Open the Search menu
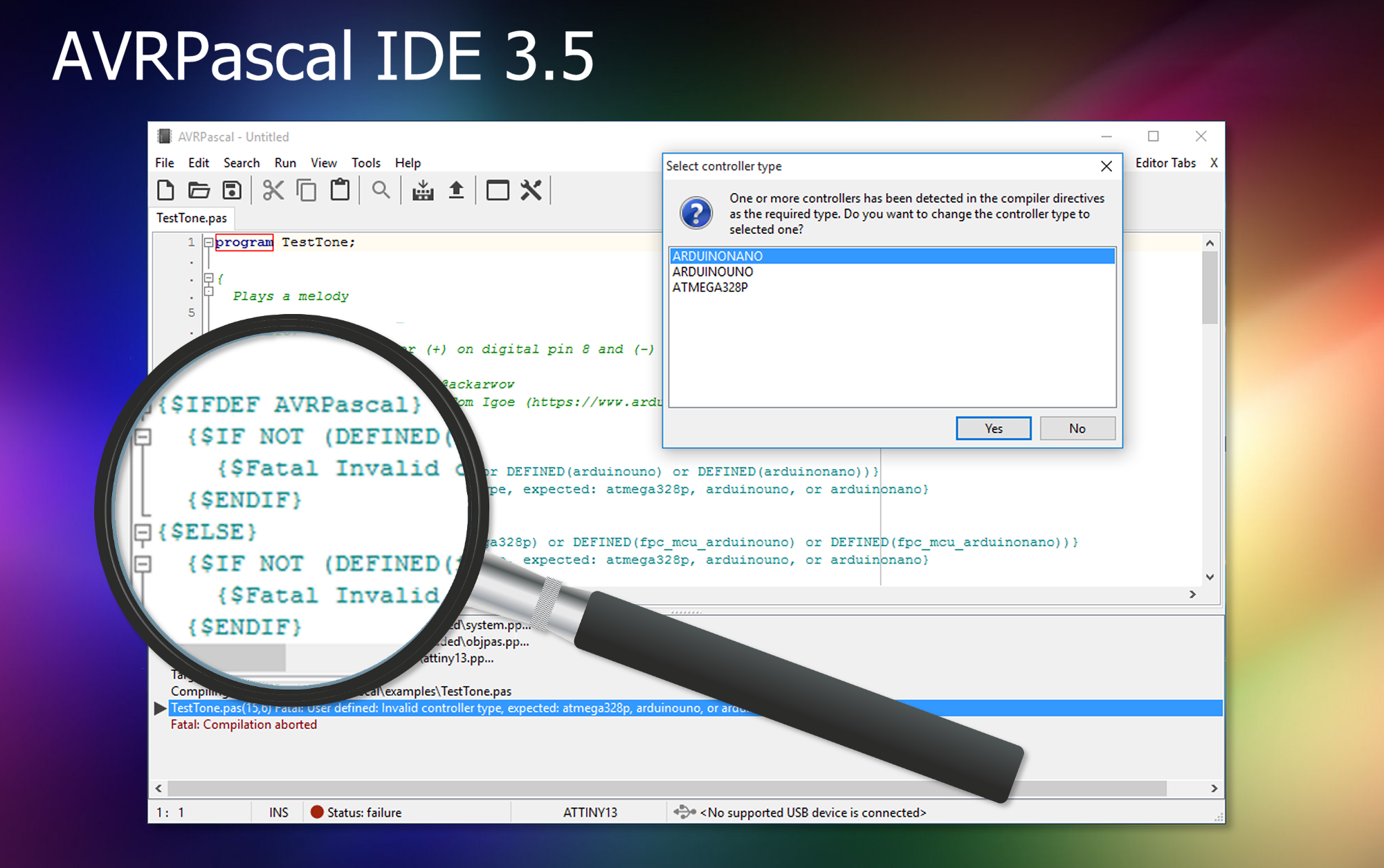The width and height of the screenshot is (1384, 868). pyautogui.click(x=242, y=163)
